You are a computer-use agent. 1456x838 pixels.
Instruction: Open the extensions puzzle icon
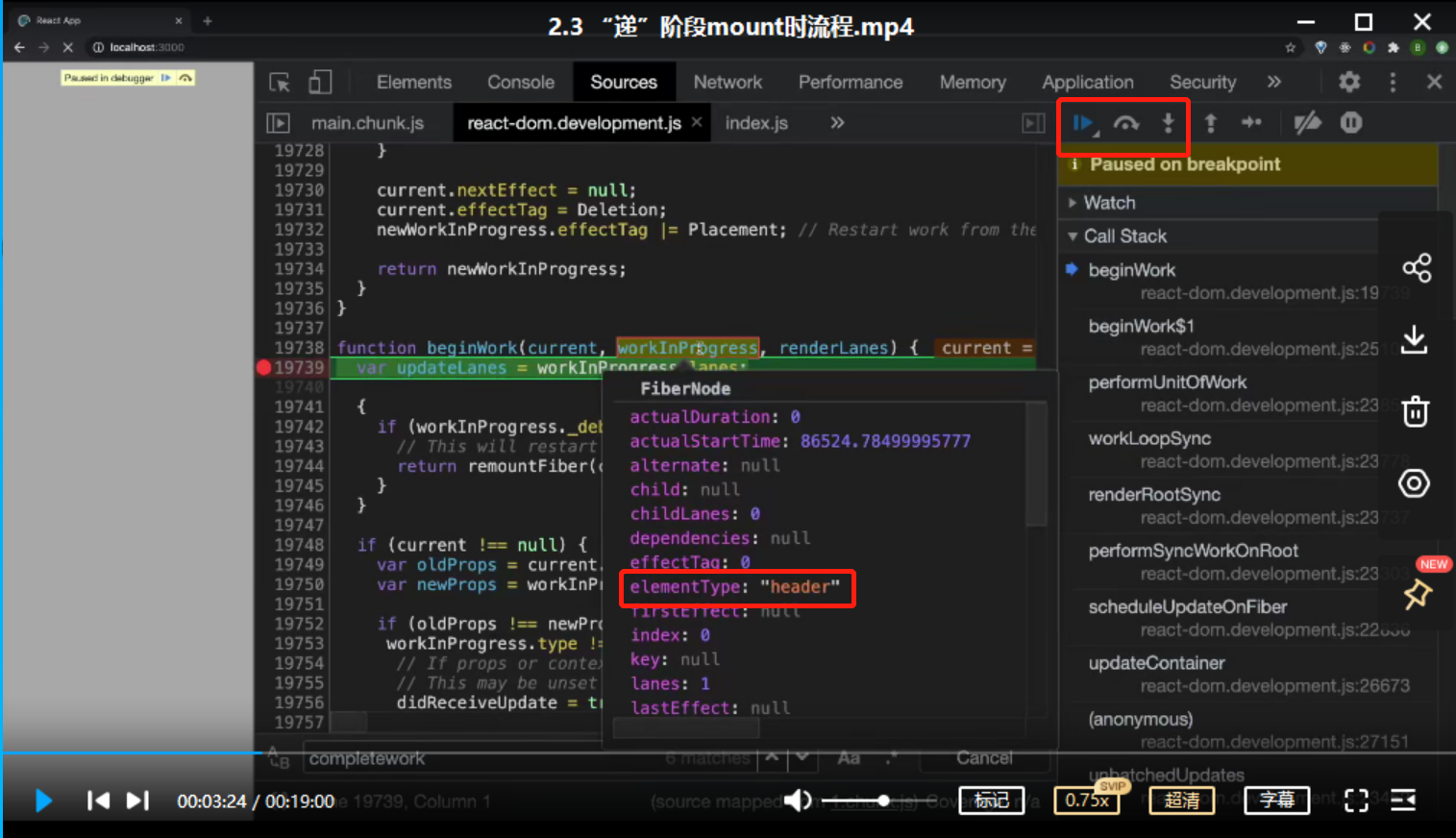click(1394, 47)
